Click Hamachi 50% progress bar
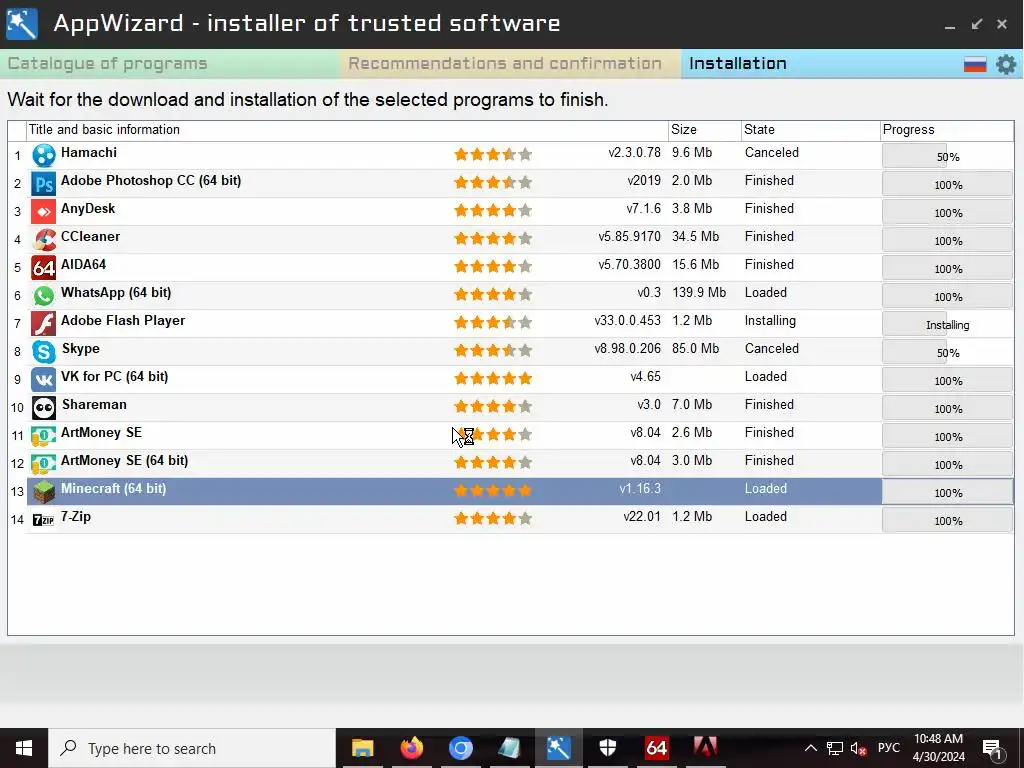The image size is (1024, 768). coord(948,156)
